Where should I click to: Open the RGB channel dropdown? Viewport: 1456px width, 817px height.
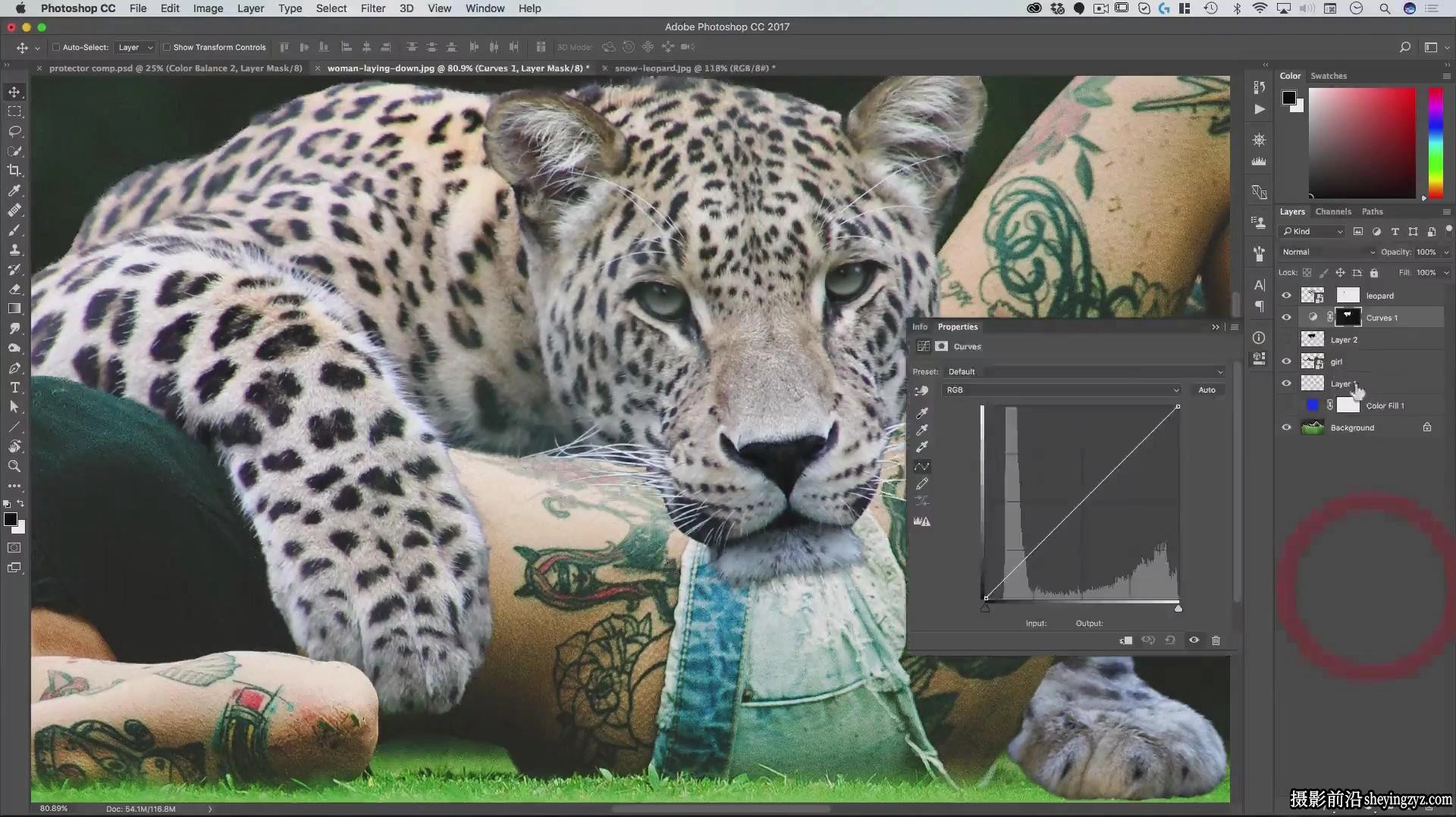click(1062, 390)
